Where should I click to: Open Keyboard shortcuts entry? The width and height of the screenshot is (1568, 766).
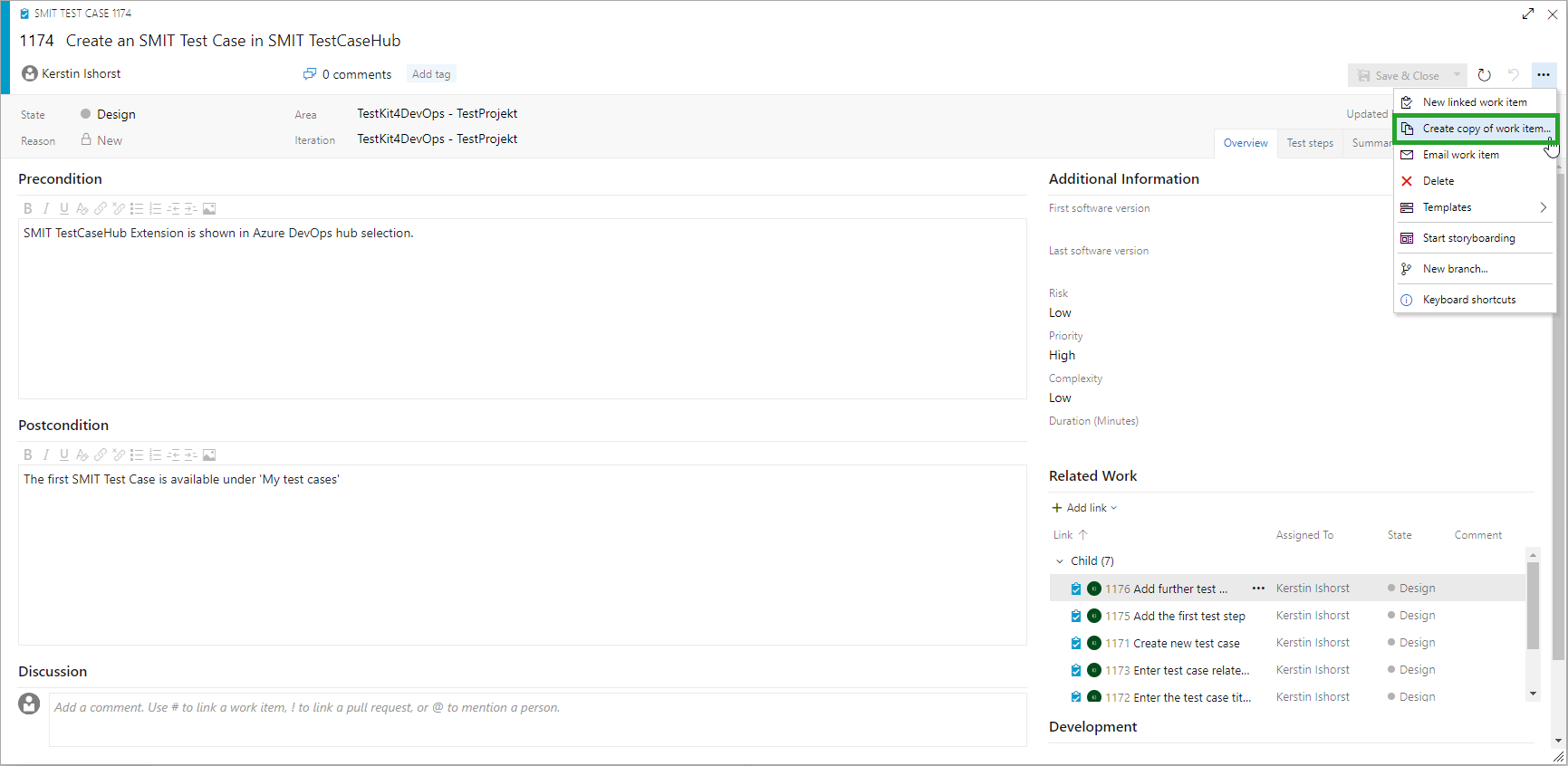(x=1475, y=300)
